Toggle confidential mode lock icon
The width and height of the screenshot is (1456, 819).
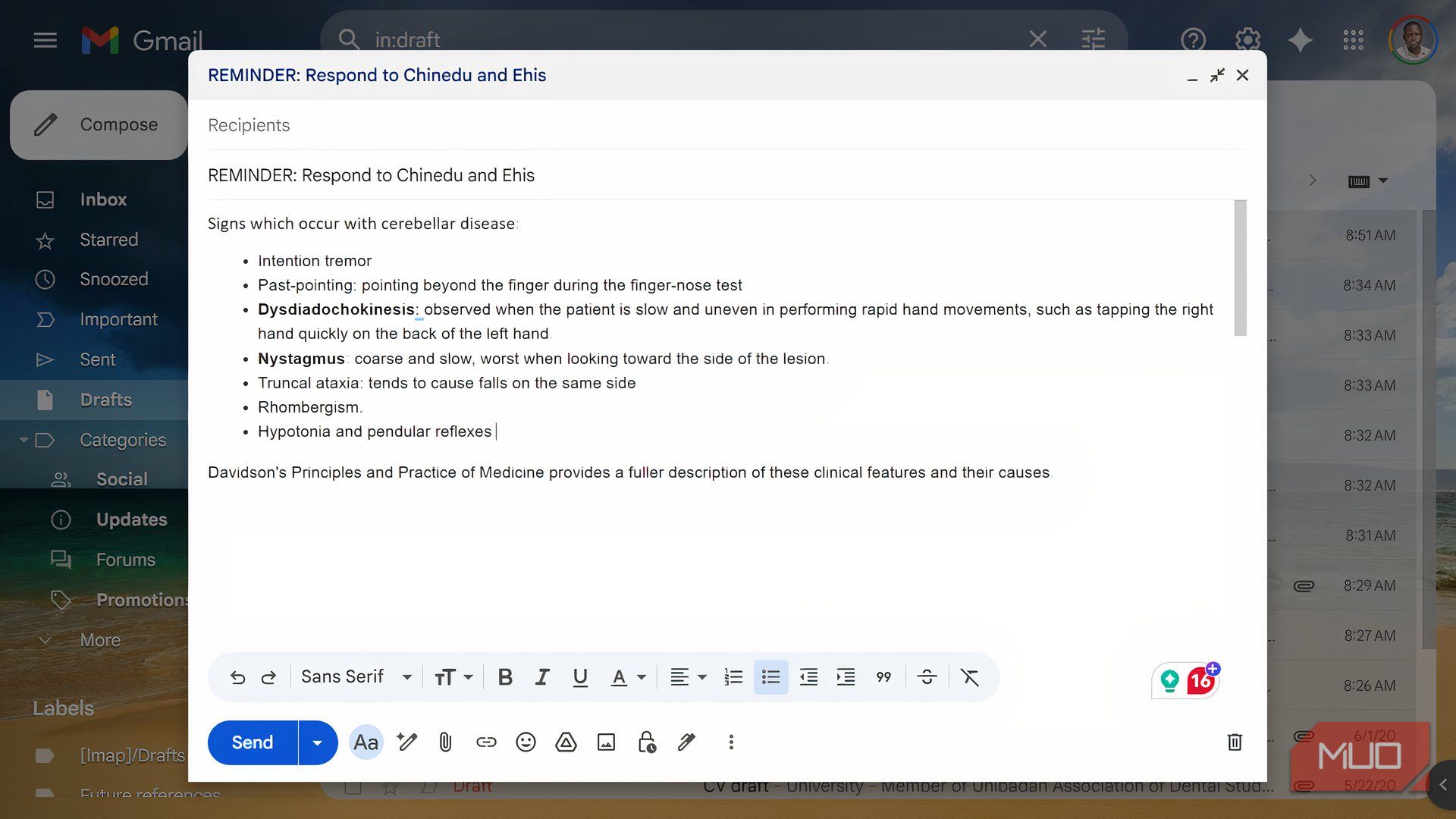647,742
